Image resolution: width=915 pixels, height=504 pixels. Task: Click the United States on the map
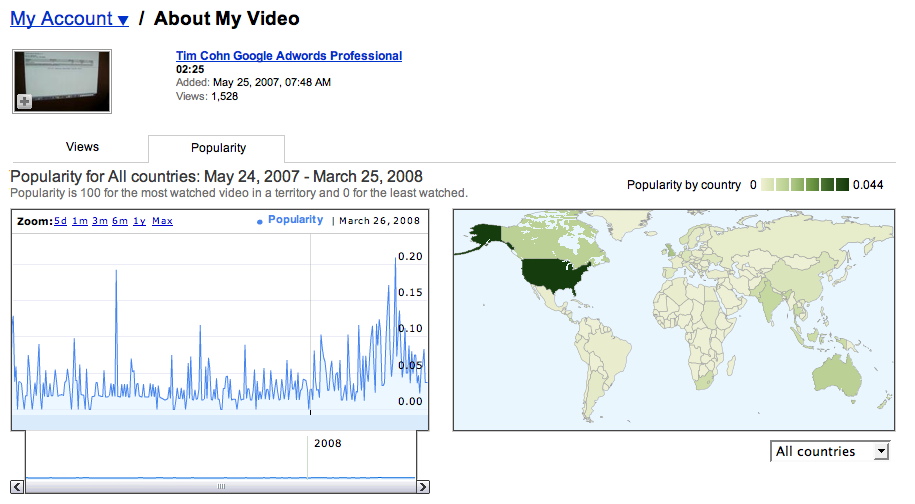[556, 272]
